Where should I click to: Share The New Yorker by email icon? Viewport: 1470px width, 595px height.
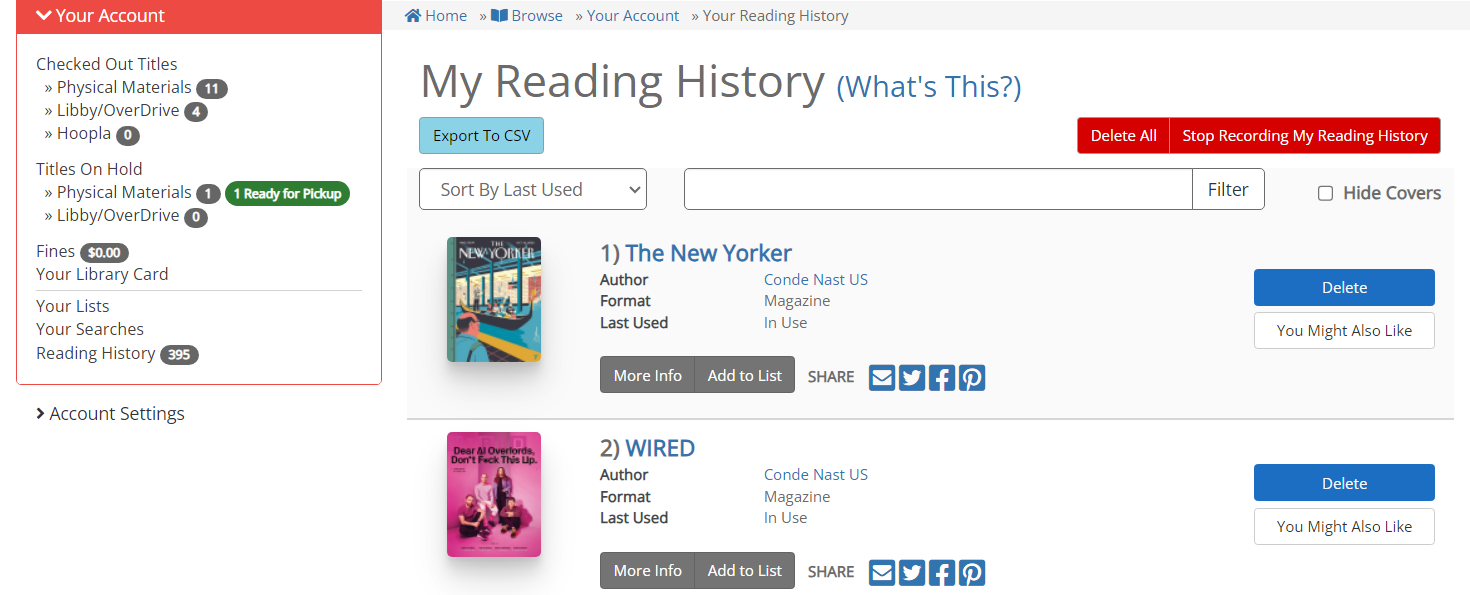tap(881, 378)
